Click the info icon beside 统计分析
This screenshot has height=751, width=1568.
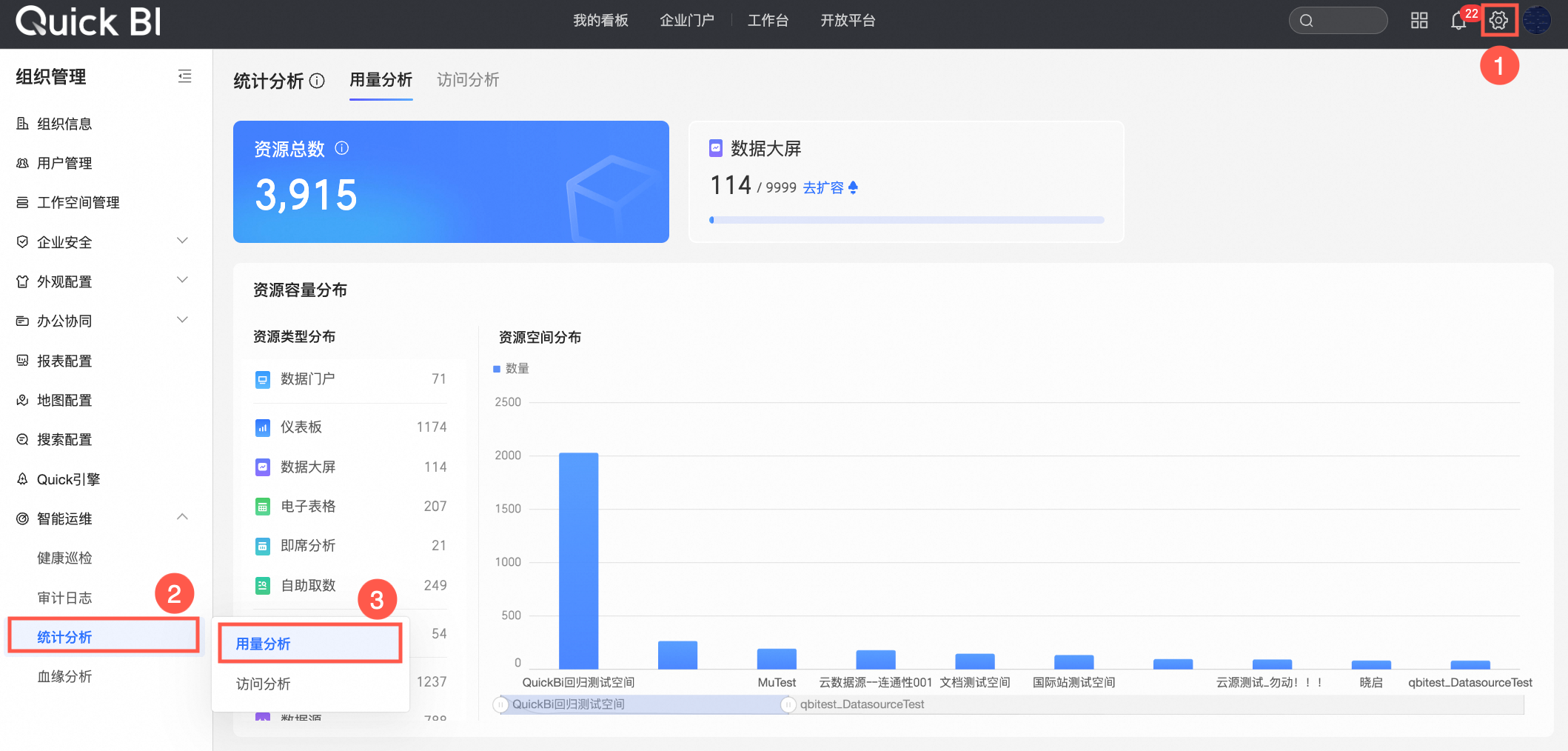coord(317,81)
